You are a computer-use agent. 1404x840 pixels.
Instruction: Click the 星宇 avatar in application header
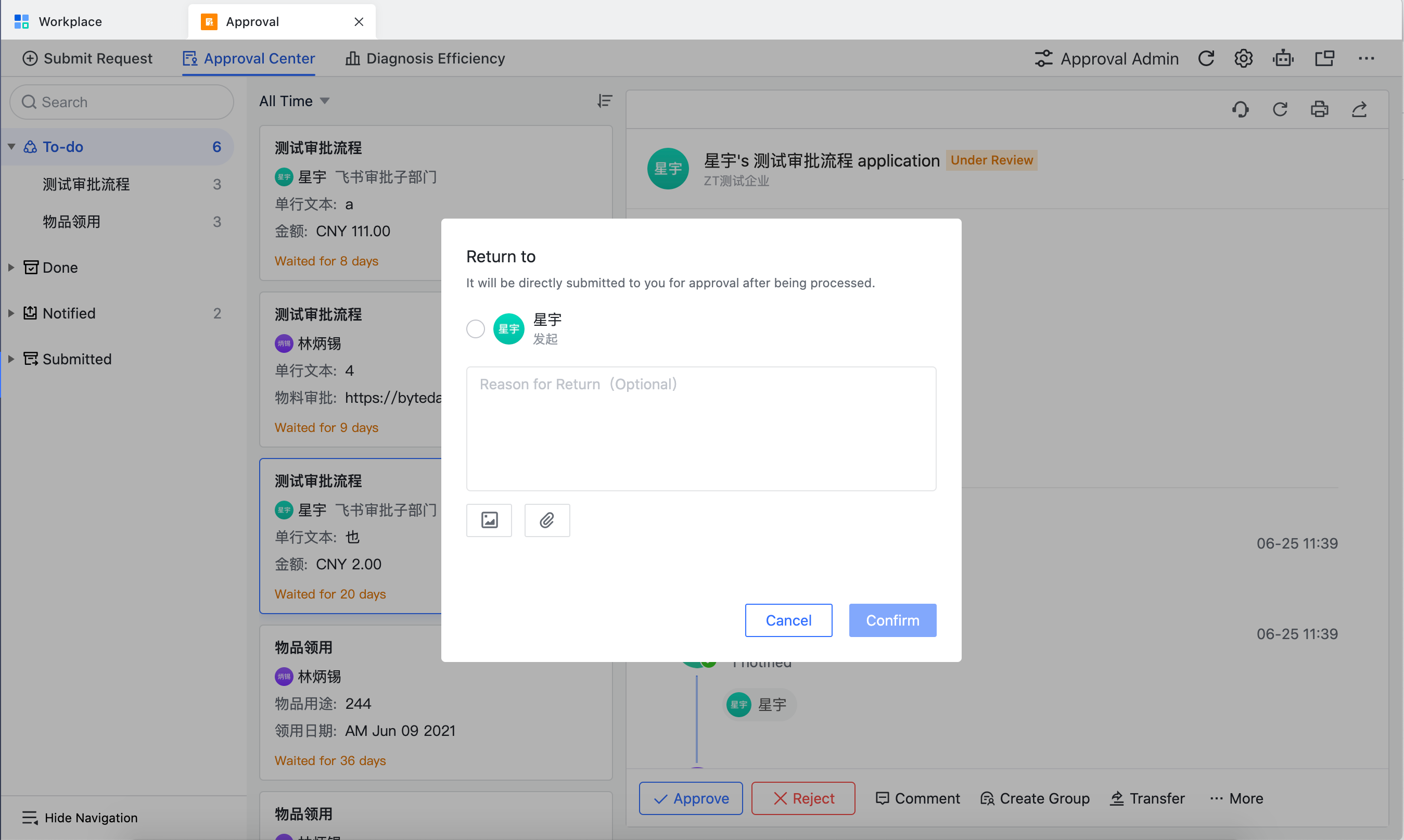coord(668,169)
